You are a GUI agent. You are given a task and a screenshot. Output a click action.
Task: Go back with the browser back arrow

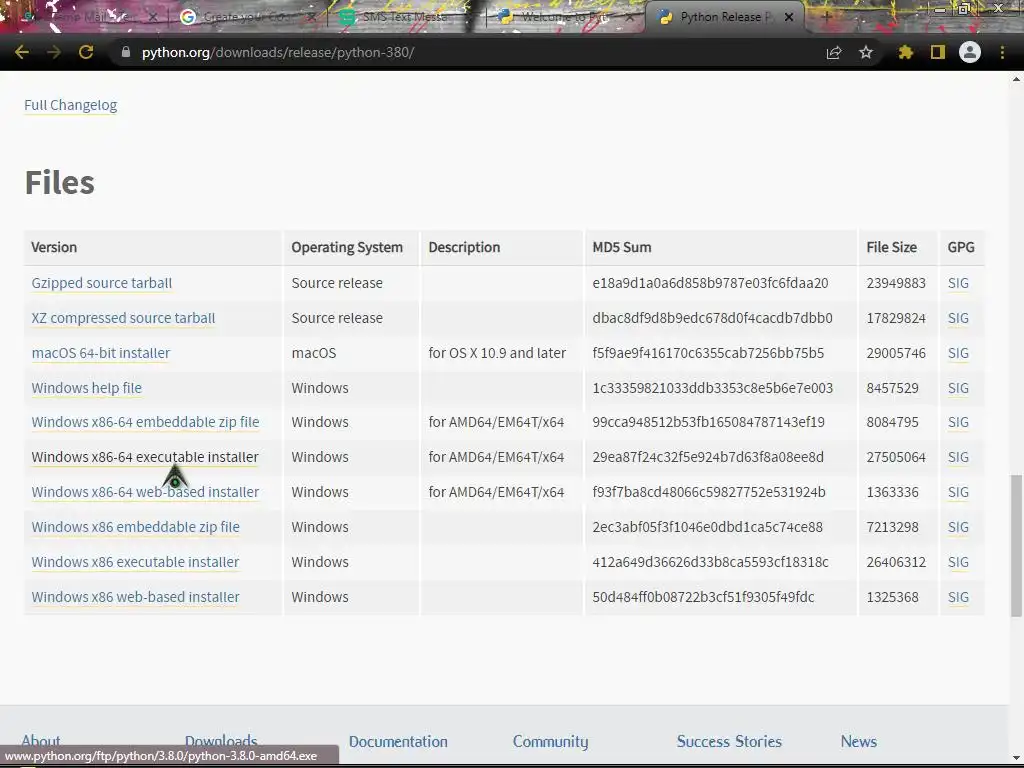(x=22, y=52)
